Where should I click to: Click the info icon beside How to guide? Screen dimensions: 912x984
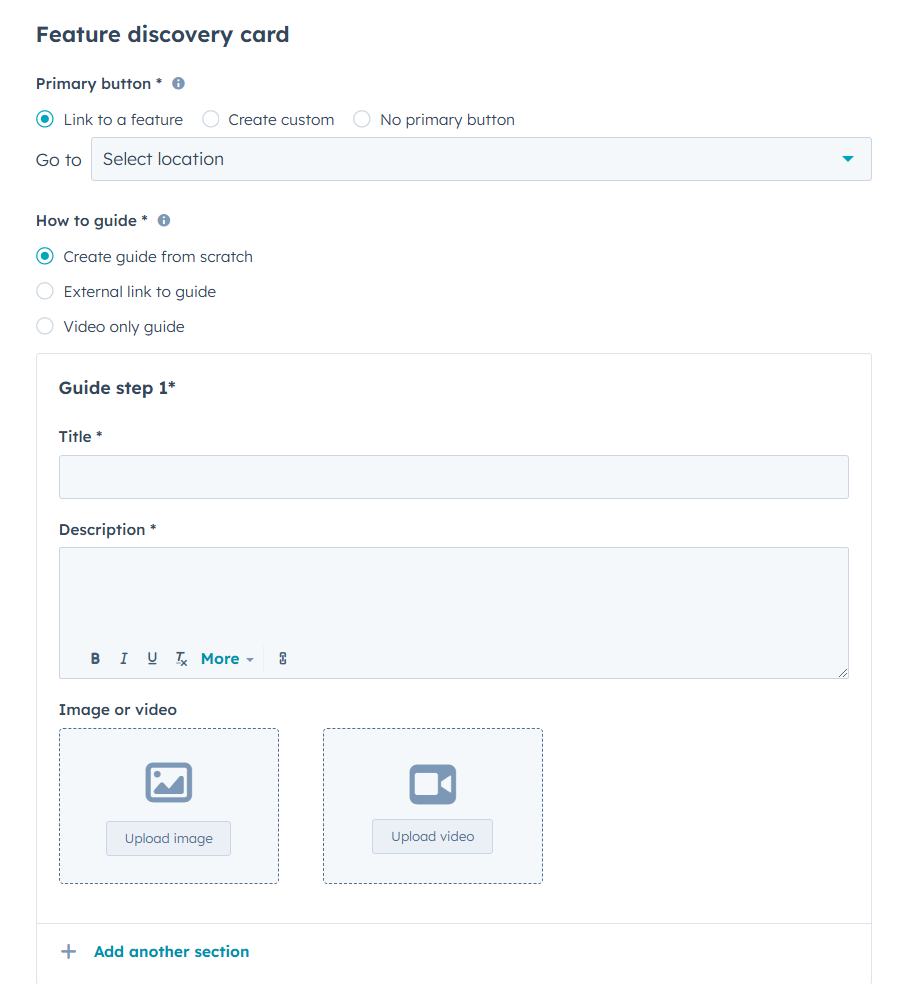(164, 220)
